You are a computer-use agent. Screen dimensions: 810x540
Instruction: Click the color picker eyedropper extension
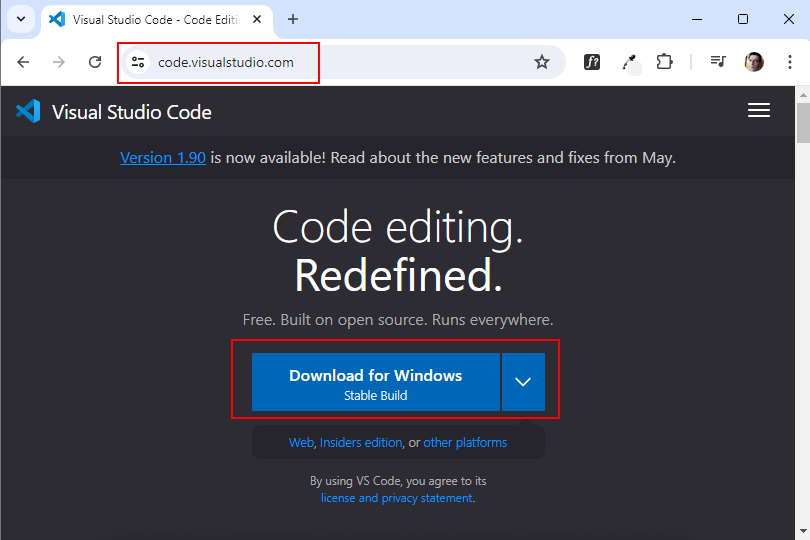[x=629, y=63]
